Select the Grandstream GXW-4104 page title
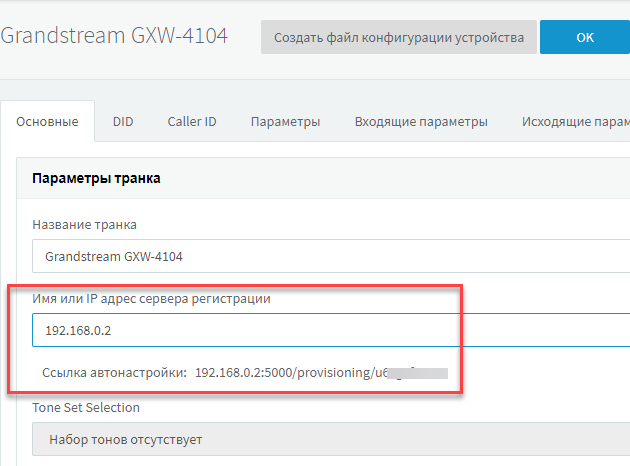 pyautogui.click(x=114, y=35)
